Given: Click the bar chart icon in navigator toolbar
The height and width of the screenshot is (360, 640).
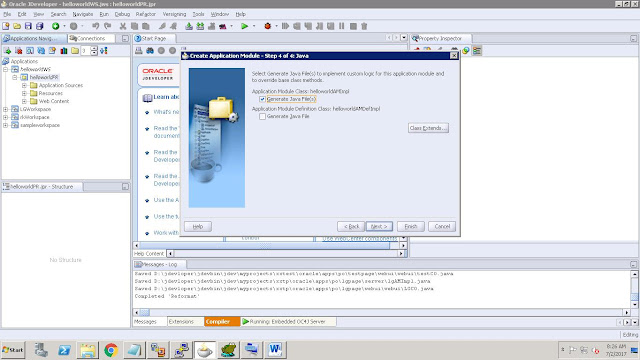Looking at the screenshot, I should (64, 51).
